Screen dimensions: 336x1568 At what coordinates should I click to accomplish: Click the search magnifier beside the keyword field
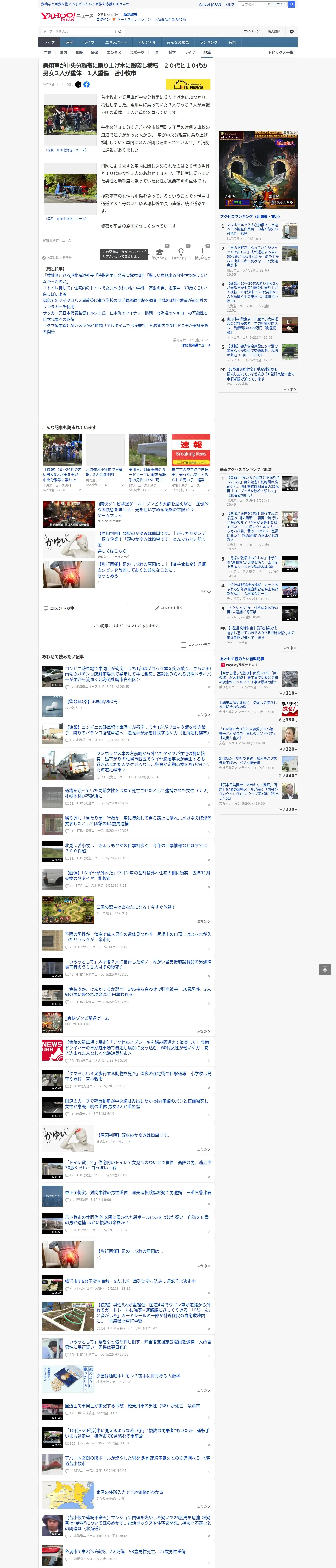(120, 32)
